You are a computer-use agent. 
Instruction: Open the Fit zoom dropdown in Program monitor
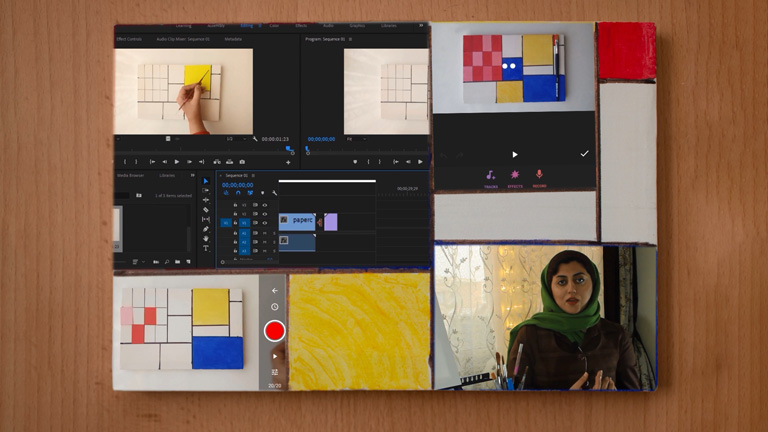click(357, 139)
